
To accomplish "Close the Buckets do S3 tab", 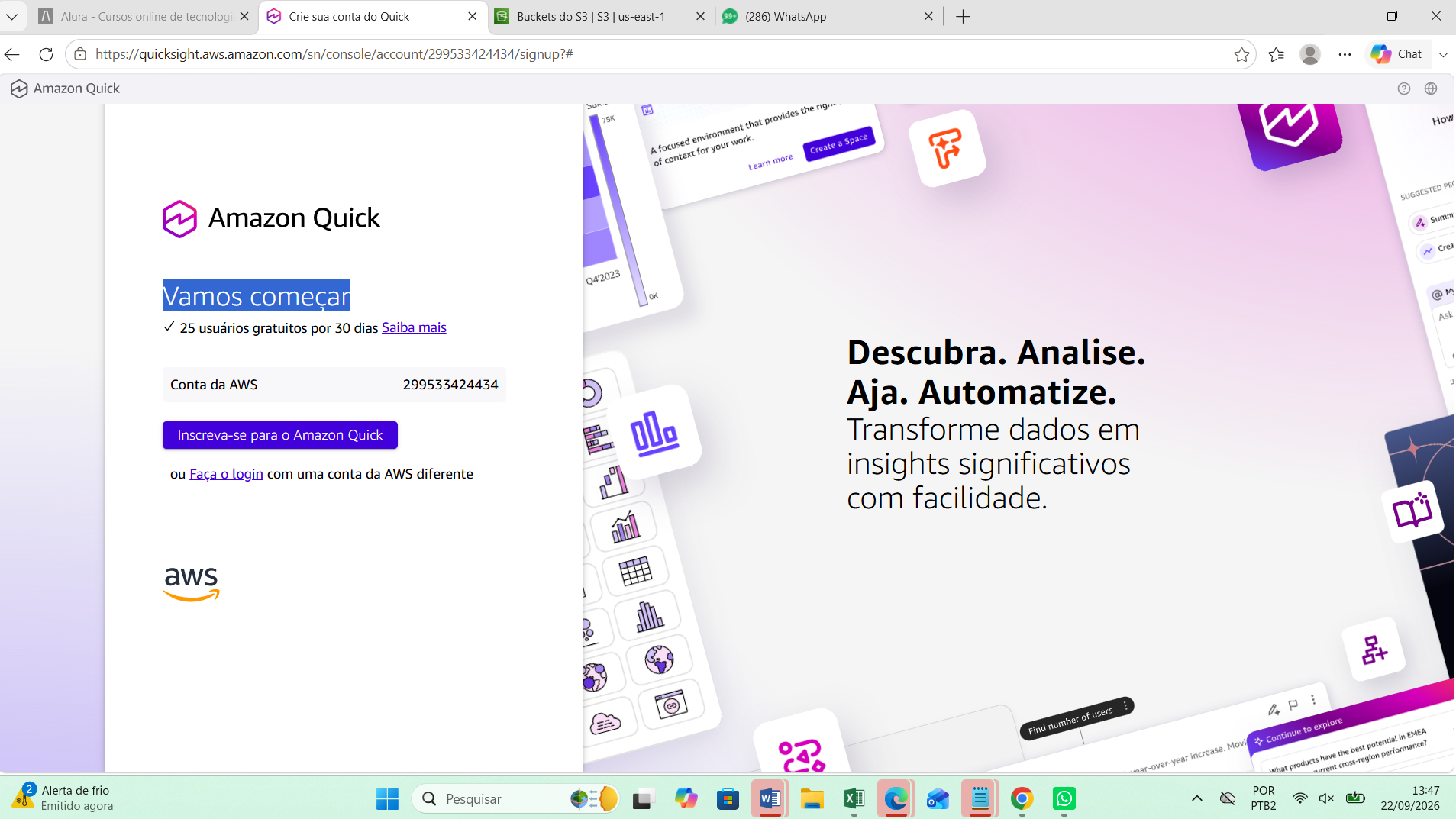I will [700, 16].
